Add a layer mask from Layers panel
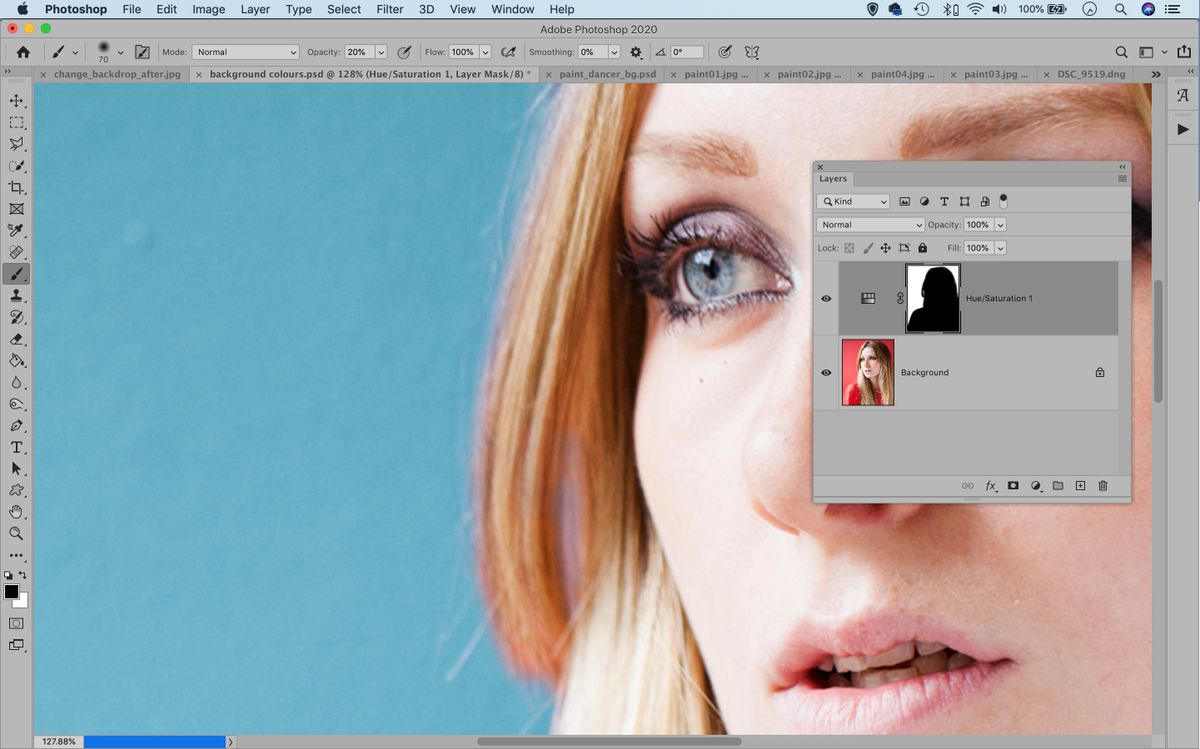This screenshot has height=749, width=1200. [1013, 486]
